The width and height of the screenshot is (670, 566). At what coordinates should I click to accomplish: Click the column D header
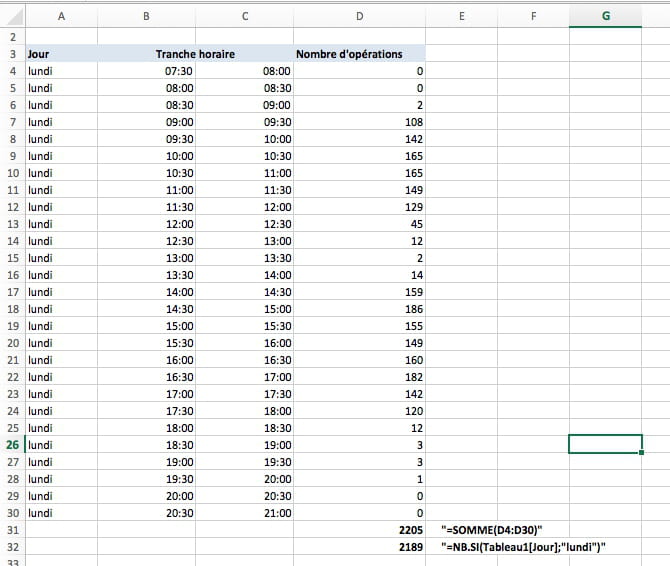[360, 15]
